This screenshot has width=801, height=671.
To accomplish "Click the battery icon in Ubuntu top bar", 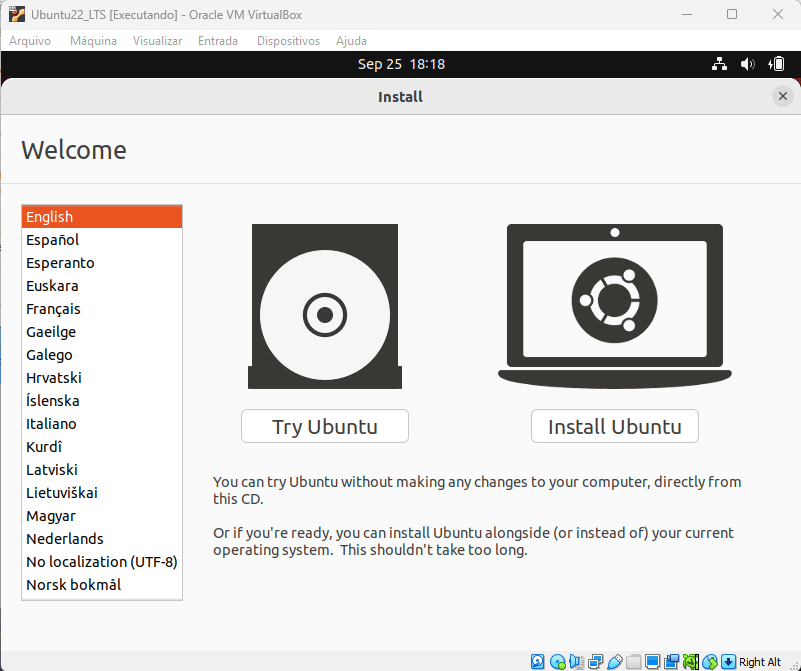I will (777, 64).
